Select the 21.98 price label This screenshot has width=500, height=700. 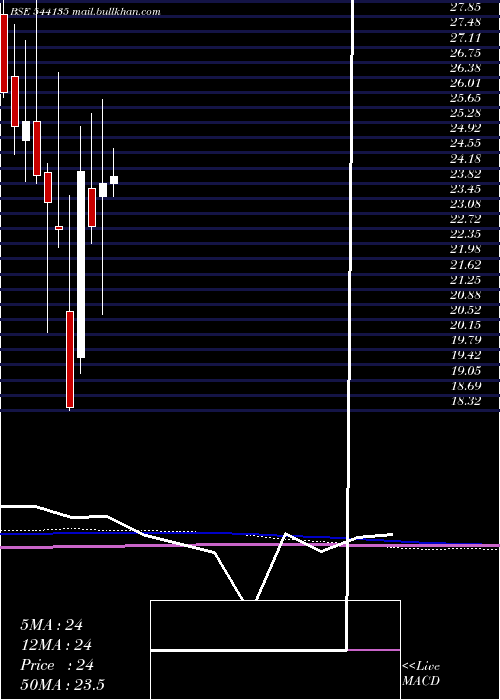click(x=465, y=249)
